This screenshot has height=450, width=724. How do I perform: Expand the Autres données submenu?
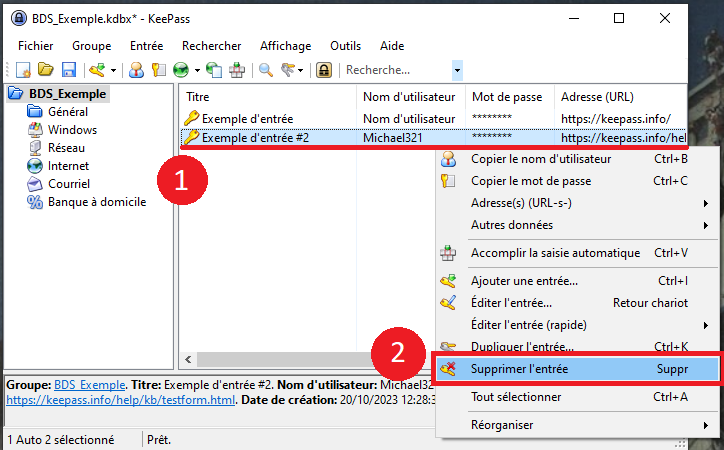(x=577, y=225)
